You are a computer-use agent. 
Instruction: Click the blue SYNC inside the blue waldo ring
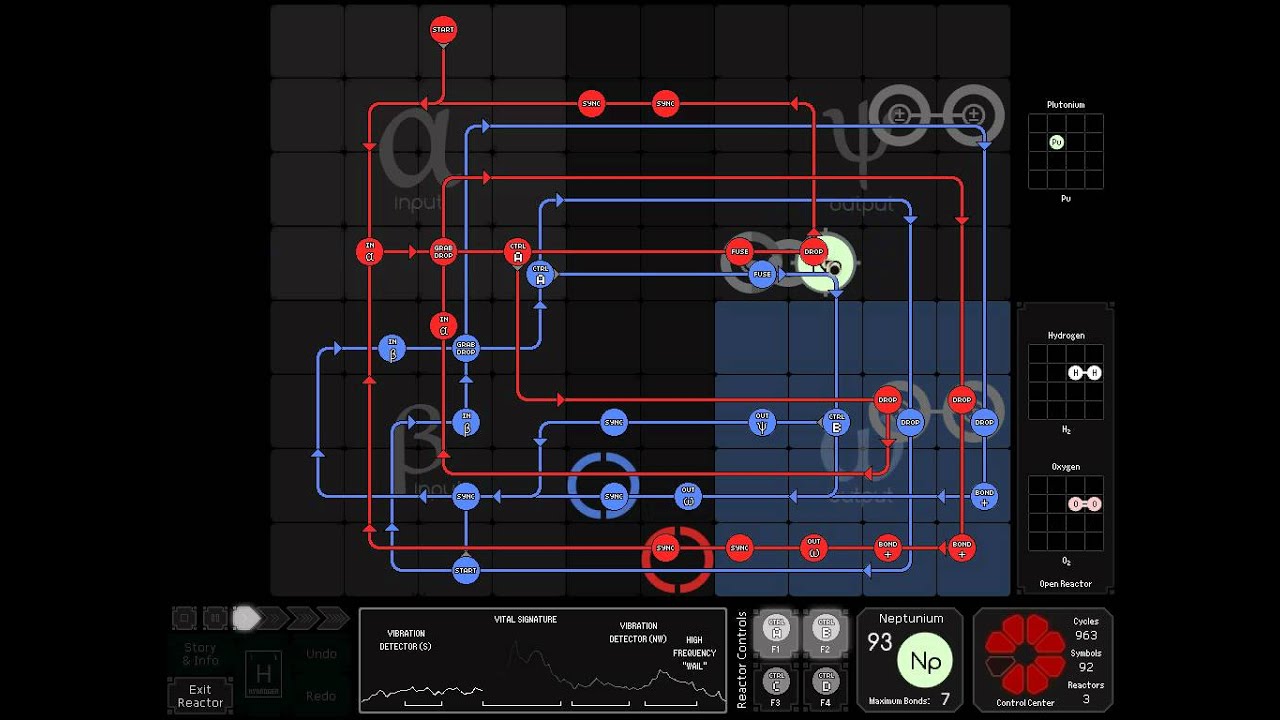(614, 496)
